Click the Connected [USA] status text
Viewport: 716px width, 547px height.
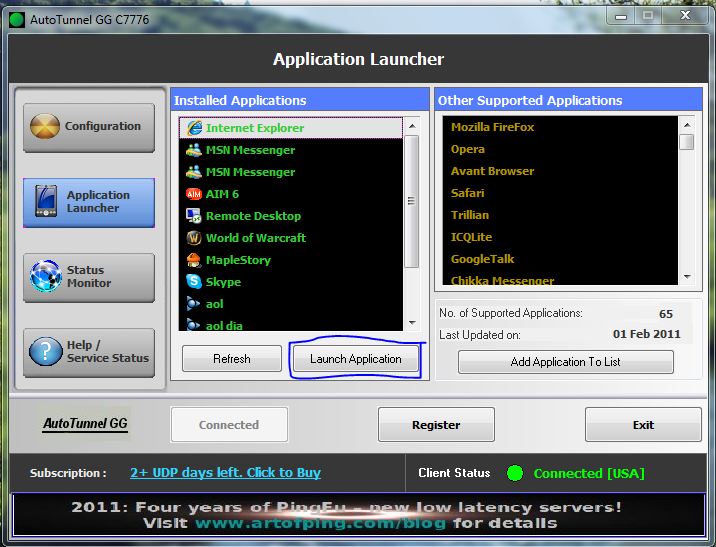click(x=589, y=473)
